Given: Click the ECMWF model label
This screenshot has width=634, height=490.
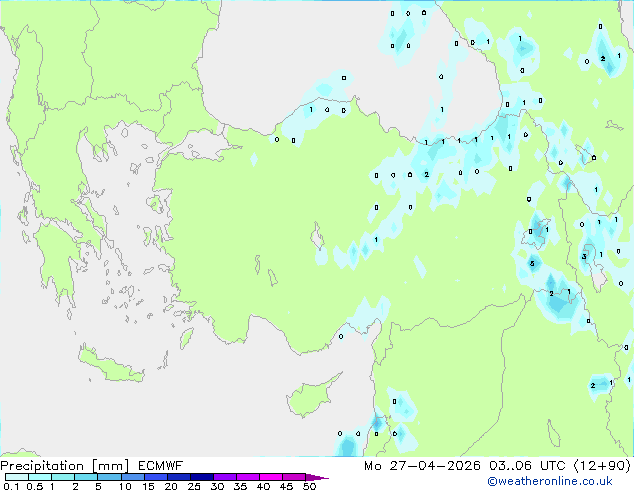Looking at the screenshot, I should (x=161, y=466).
